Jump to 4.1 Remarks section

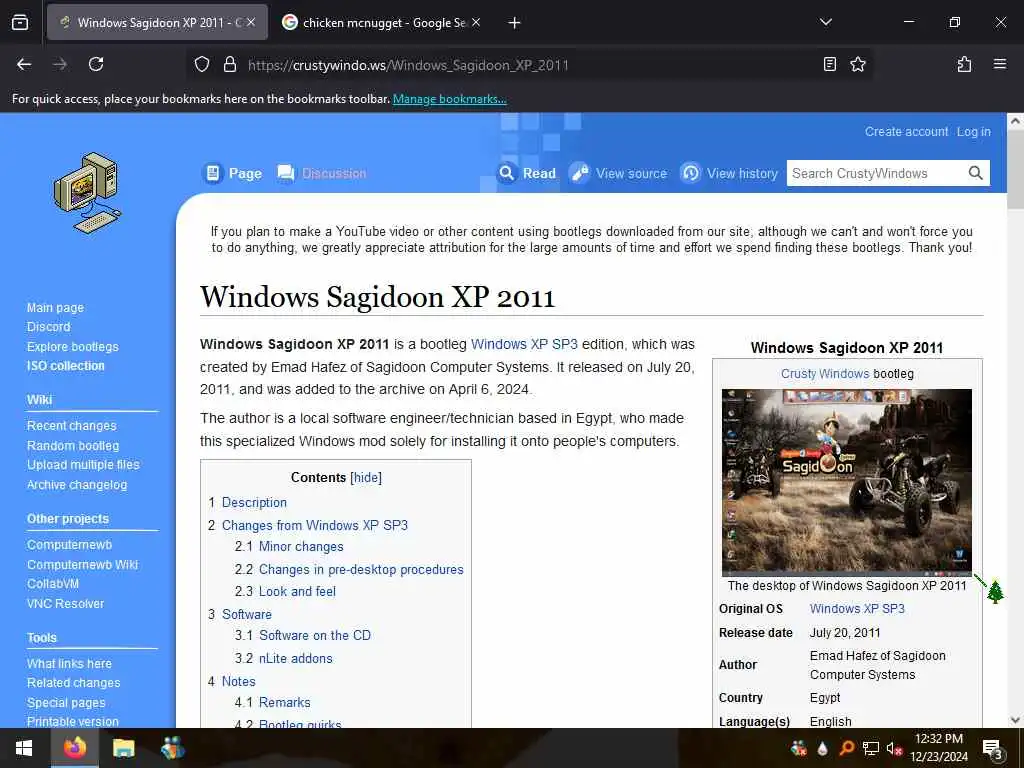pyautogui.click(x=284, y=702)
